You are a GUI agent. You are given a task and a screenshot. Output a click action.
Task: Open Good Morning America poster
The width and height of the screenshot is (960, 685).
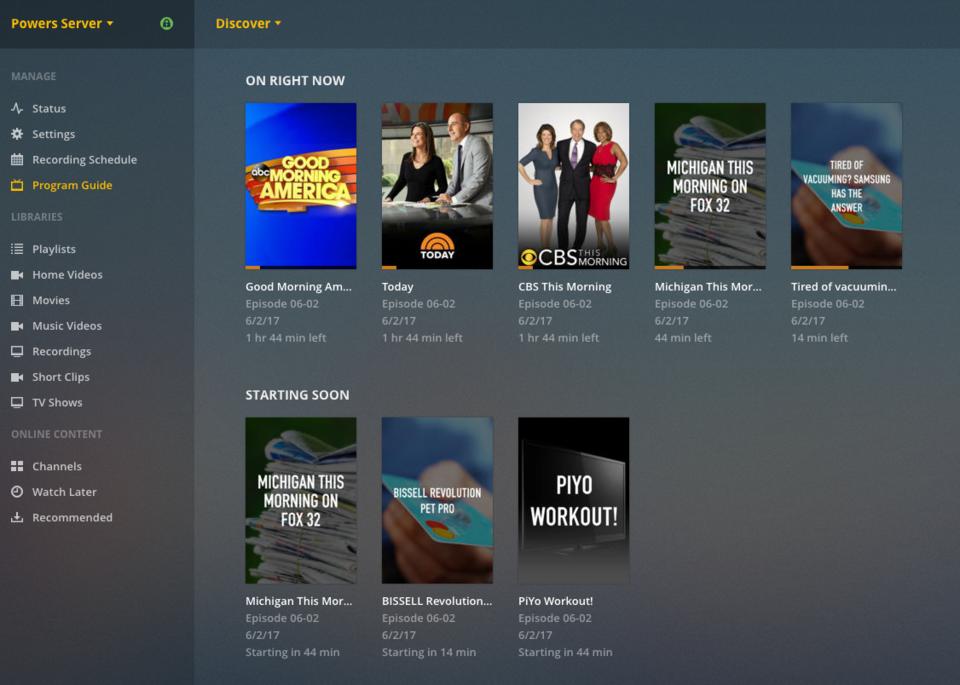(x=301, y=185)
